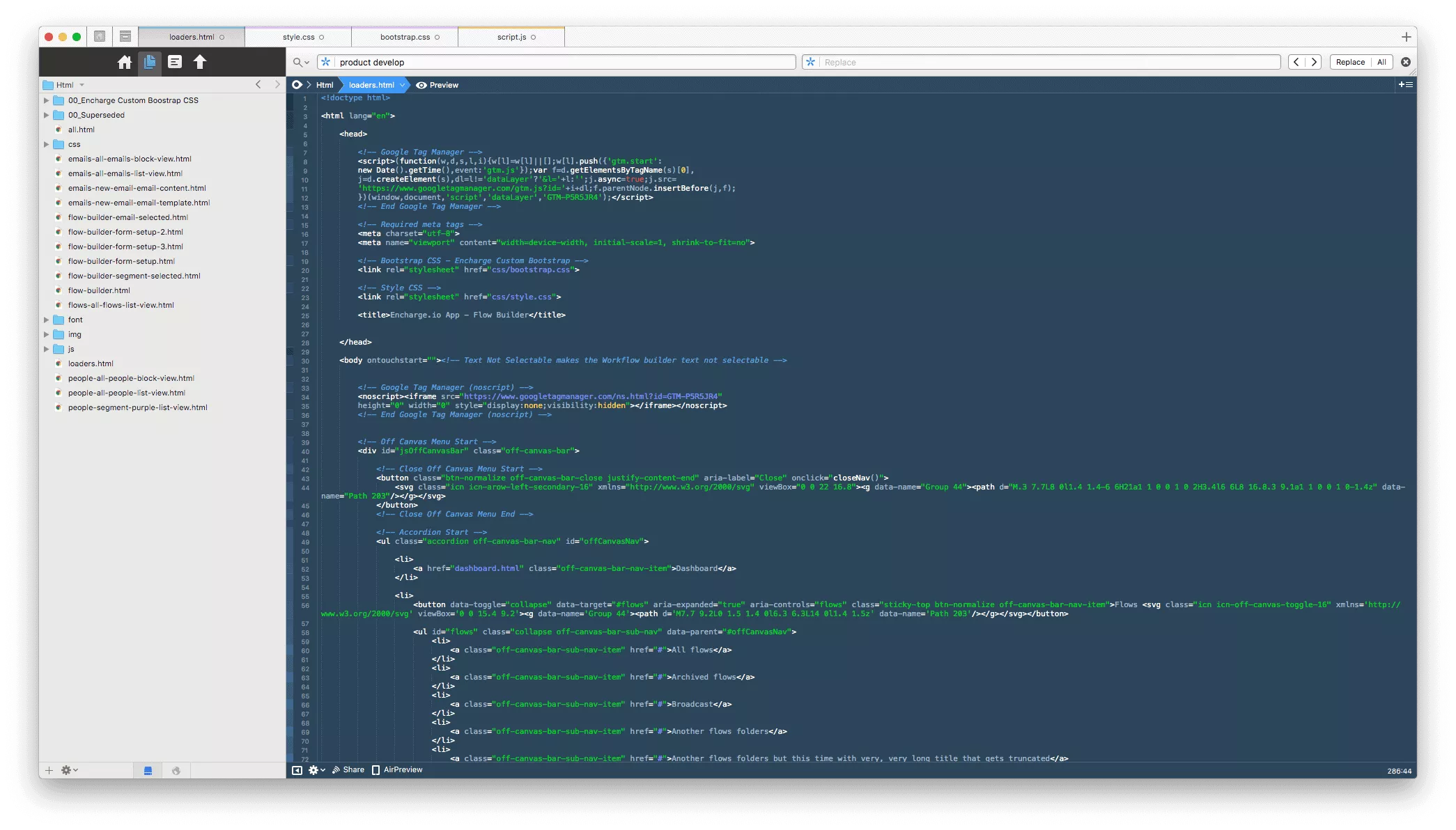Expand the js folder

pos(47,349)
